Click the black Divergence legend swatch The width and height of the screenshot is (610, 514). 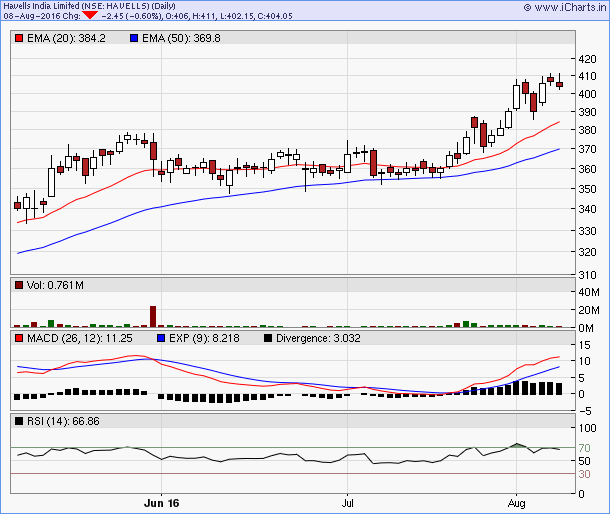coord(268,338)
